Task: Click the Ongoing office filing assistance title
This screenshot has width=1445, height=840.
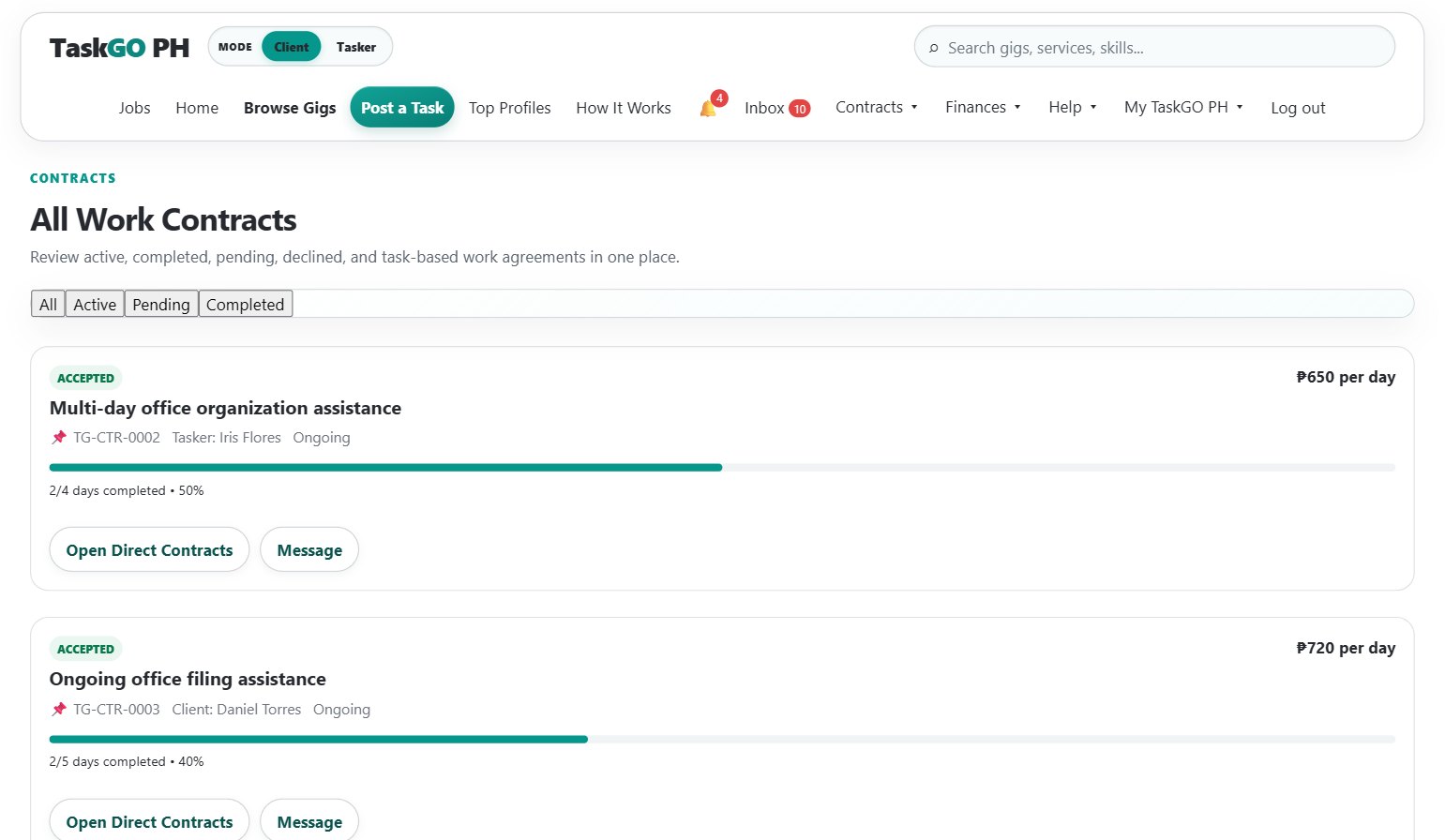Action: pos(188,679)
